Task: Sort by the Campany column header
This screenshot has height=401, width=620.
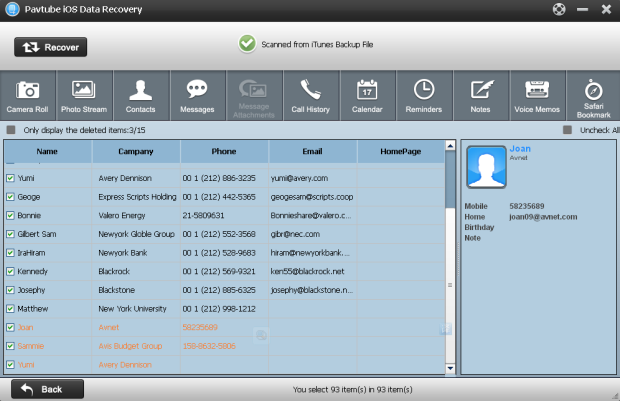Action: point(136,151)
